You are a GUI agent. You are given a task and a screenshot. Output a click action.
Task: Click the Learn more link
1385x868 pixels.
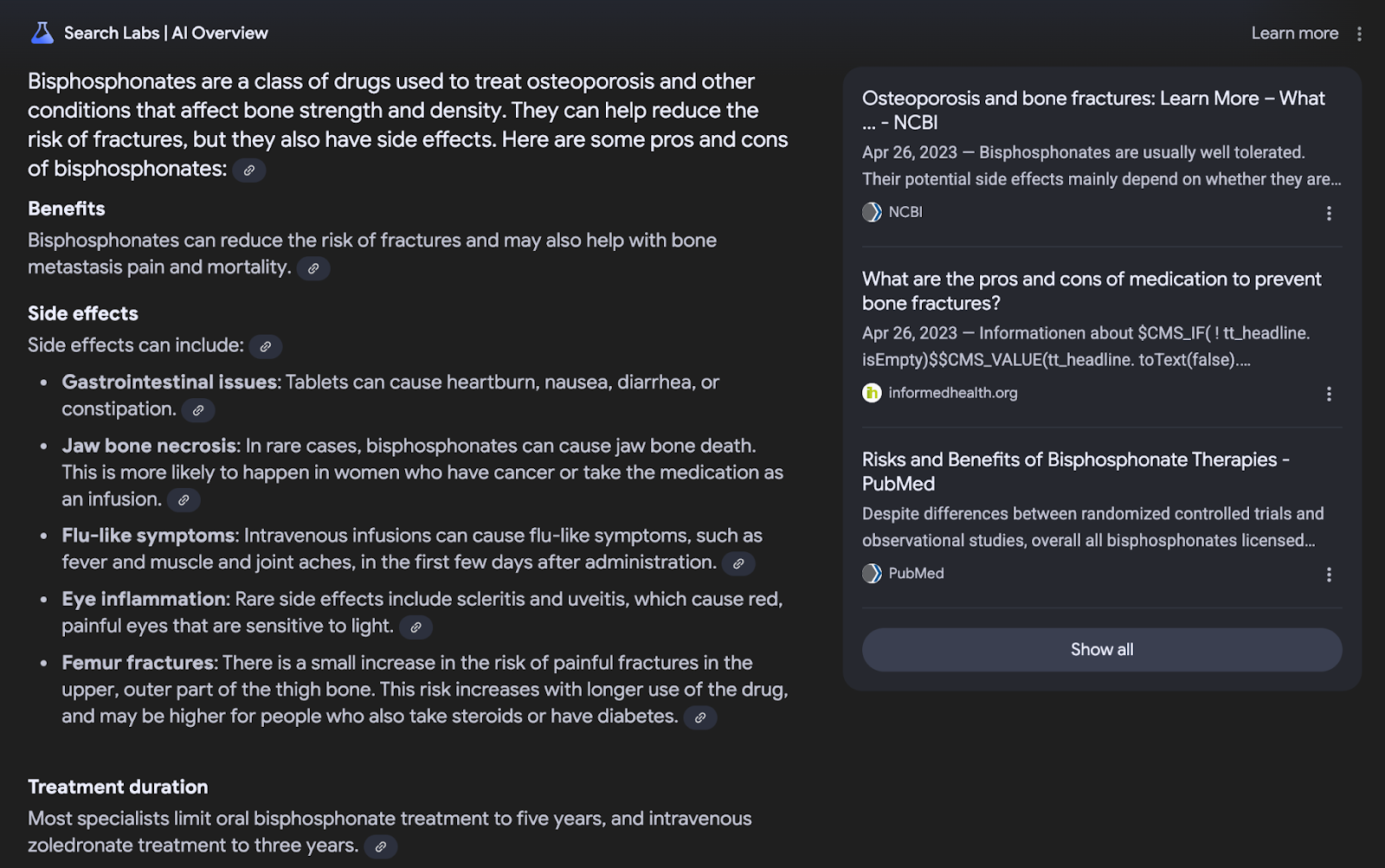[1294, 33]
